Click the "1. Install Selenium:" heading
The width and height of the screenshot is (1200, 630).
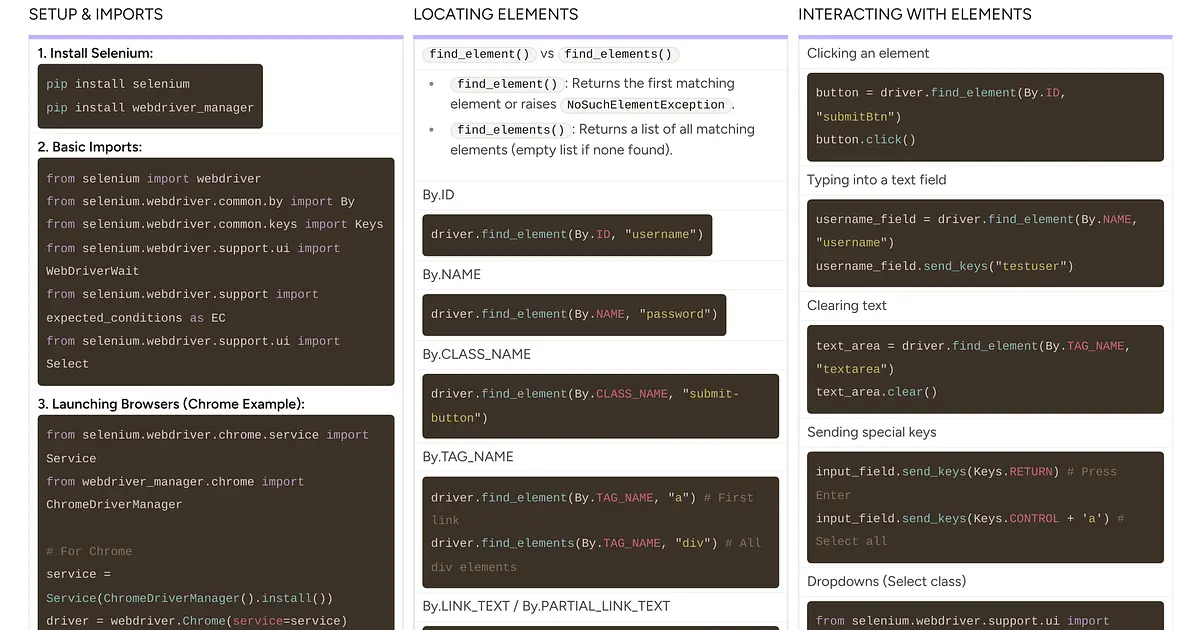93,53
